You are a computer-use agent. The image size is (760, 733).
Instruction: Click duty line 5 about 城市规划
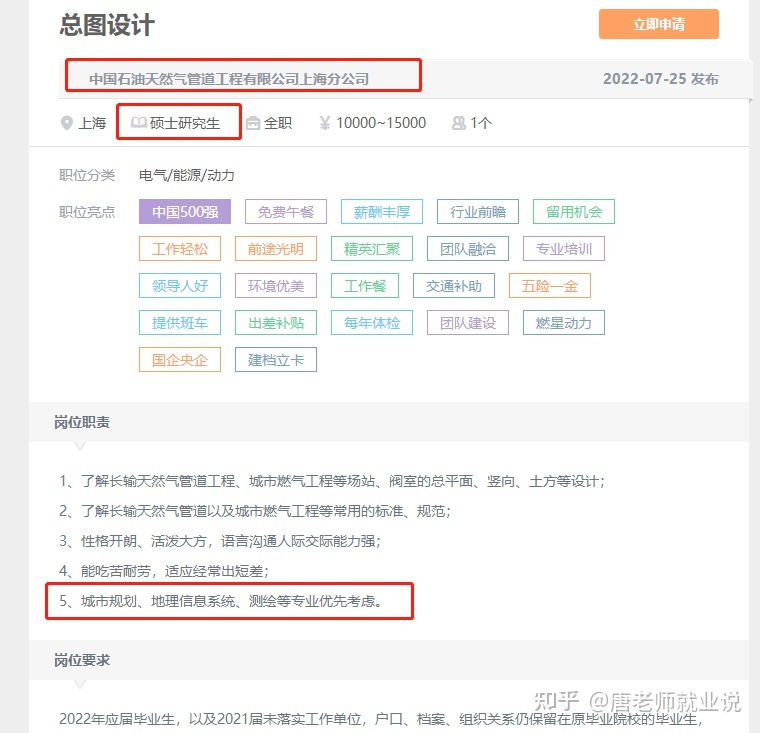[221, 601]
